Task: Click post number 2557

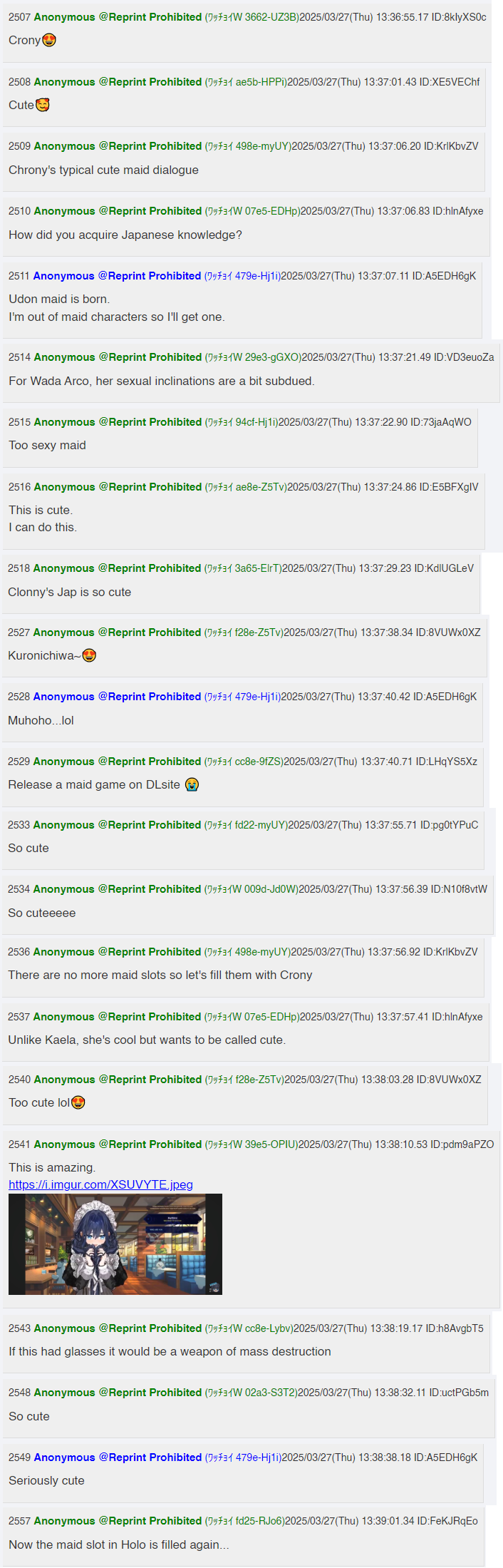Action: point(19,1521)
